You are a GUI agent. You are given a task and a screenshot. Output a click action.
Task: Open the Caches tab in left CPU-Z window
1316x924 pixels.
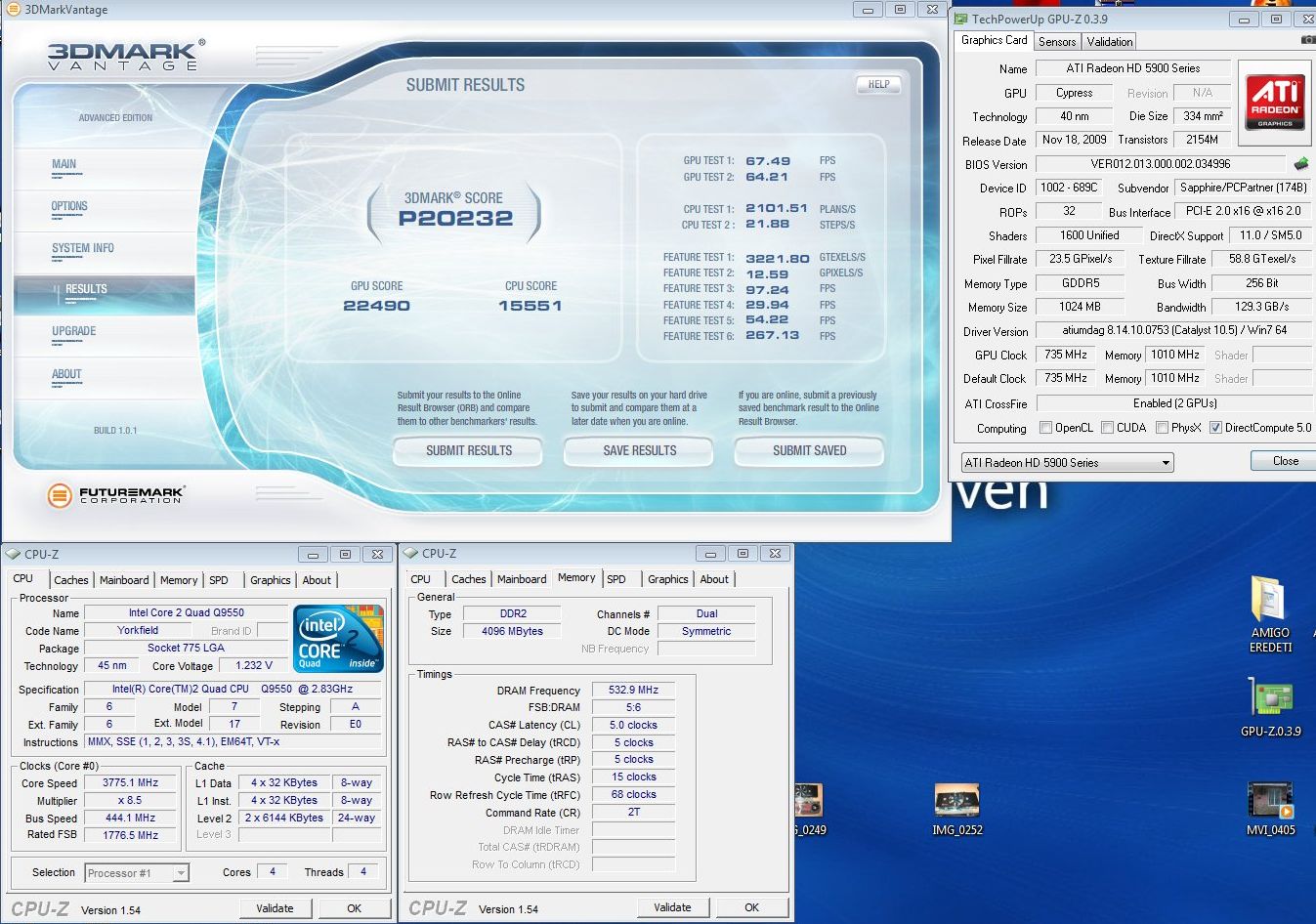pos(71,580)
